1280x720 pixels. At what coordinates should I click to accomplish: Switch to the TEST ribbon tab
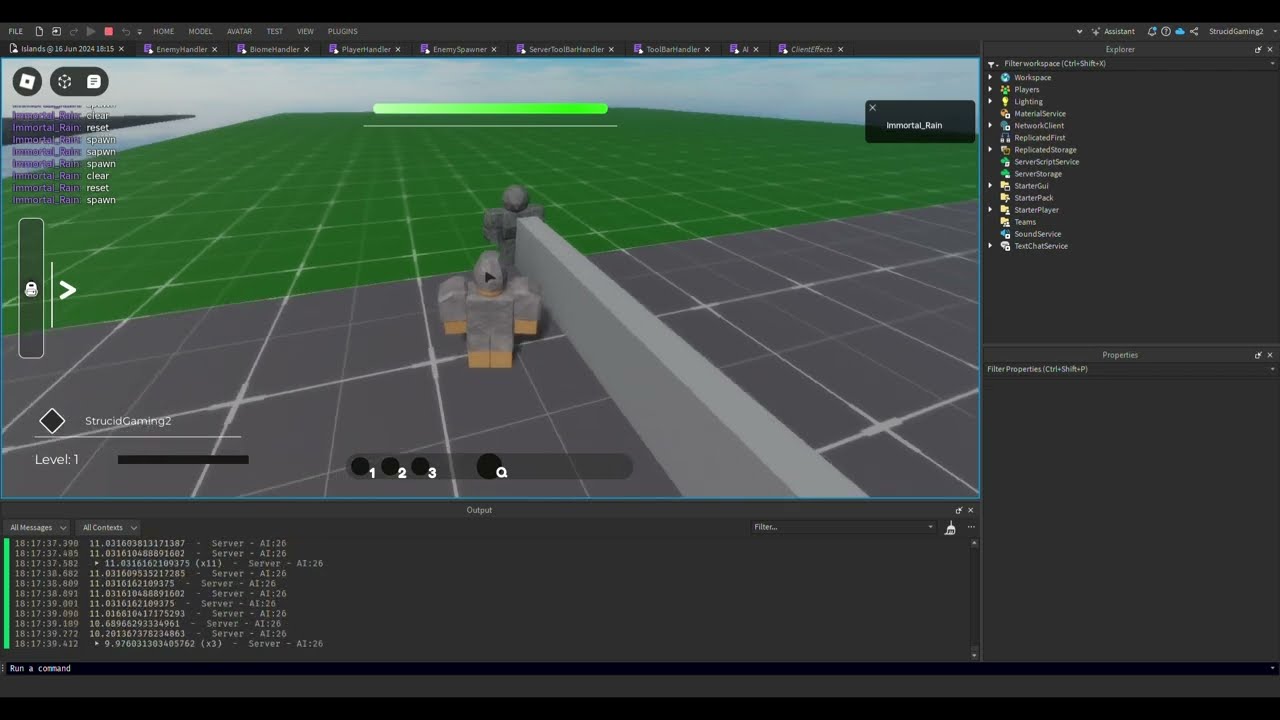point(274,31)
